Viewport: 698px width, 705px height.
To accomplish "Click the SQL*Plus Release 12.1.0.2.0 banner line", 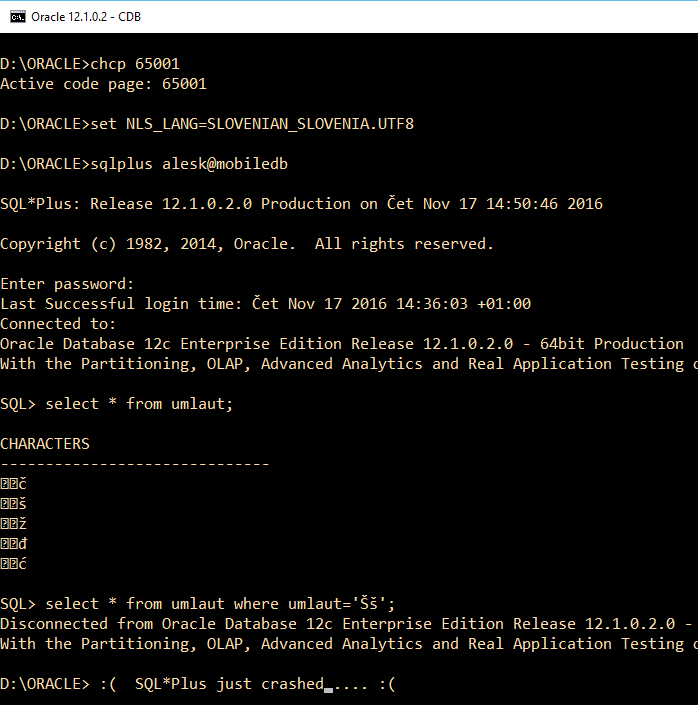I will [300, 204].
